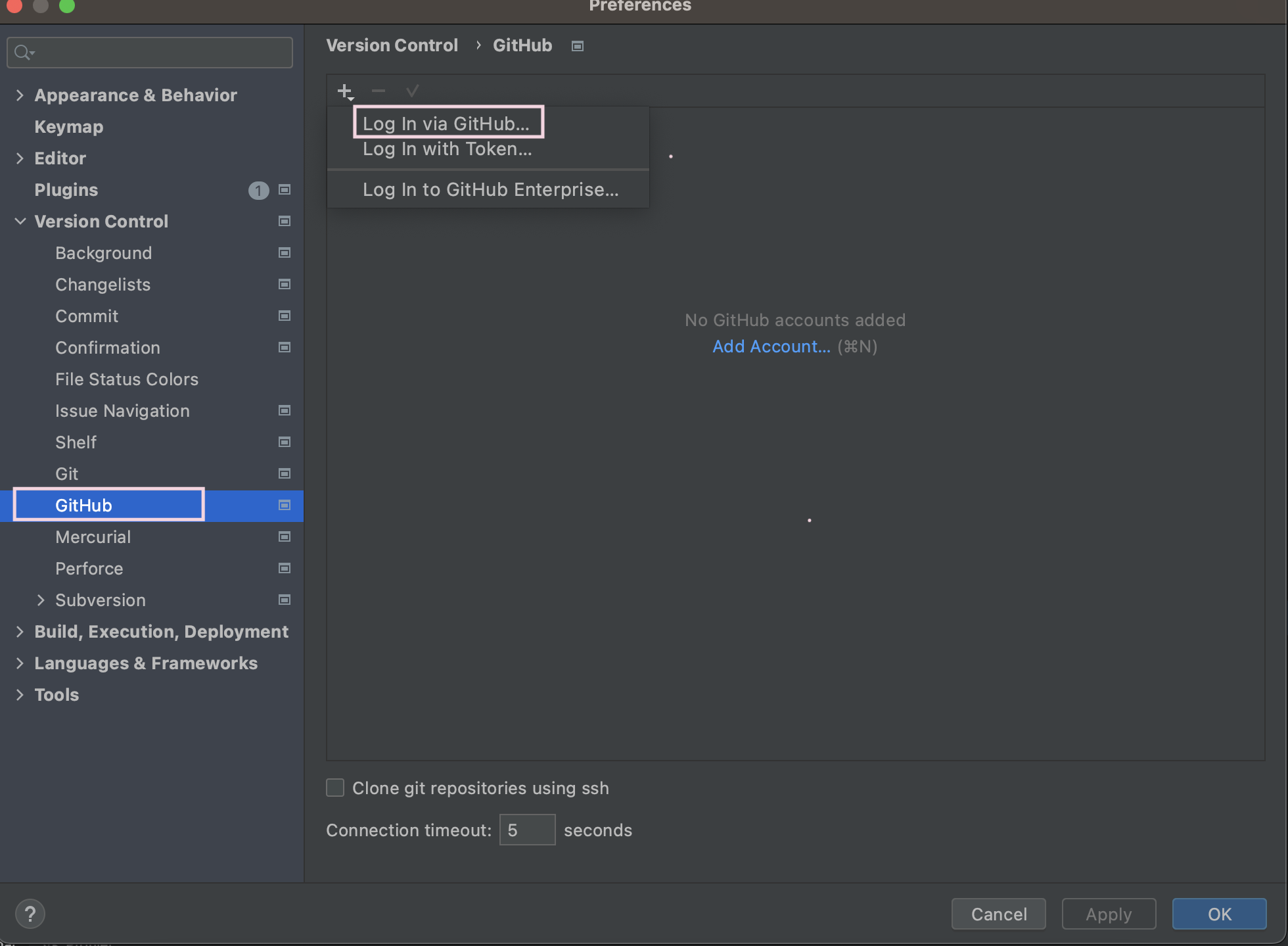Click the Plugins update count badge
The width and height of the screenshot is (1288, 946).
click(x=258, y=190)
